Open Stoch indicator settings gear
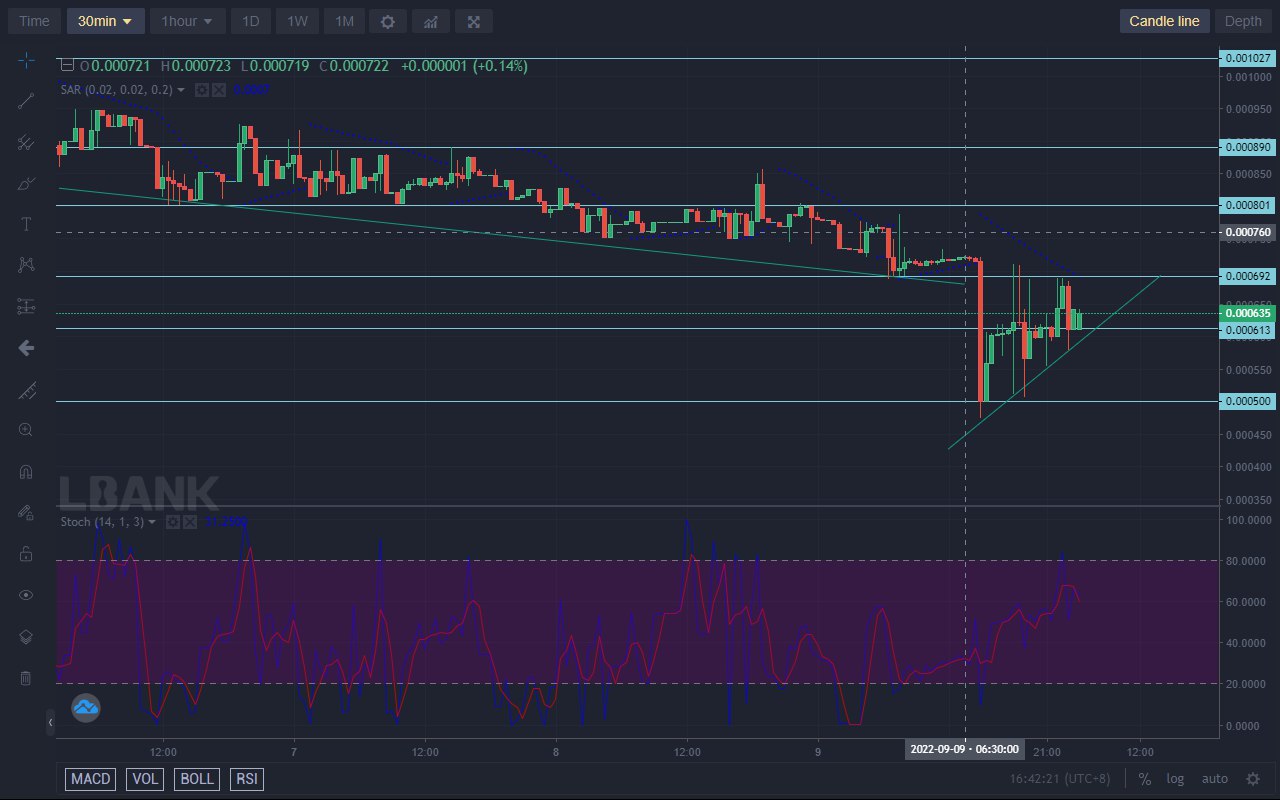 [x=172, y=522]
